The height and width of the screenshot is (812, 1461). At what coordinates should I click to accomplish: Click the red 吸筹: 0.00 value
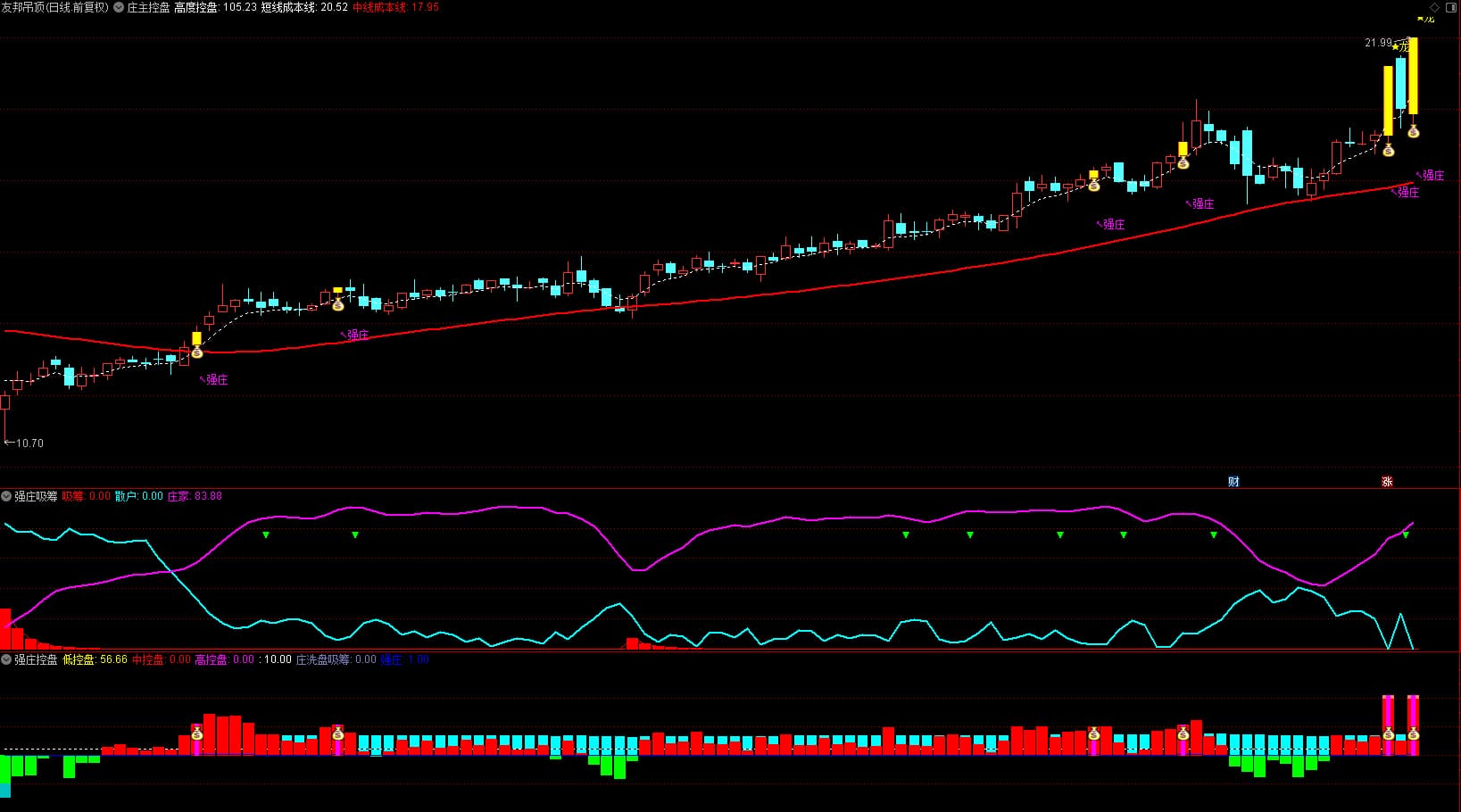coord(87,496)
